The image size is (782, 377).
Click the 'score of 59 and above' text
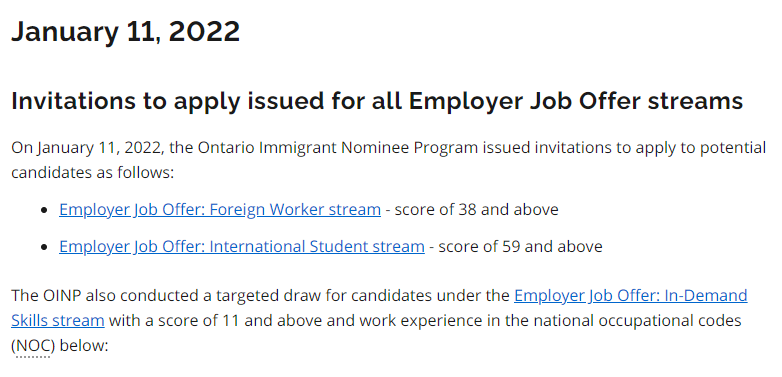(x=520, y=246)
